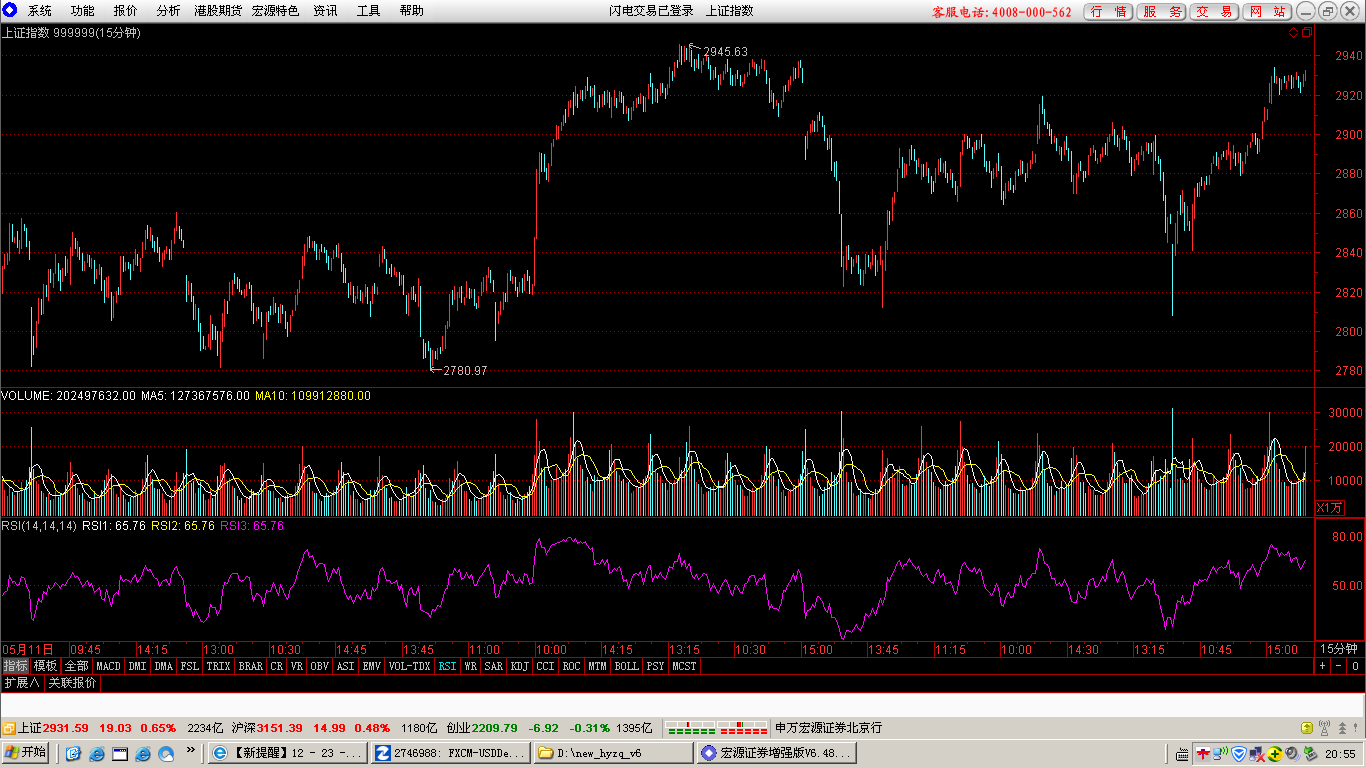Open the 功能 menu
Image resolution: width=1366 pixels, height=768 pixels.
pyautogui.click(x=83, y=11)
